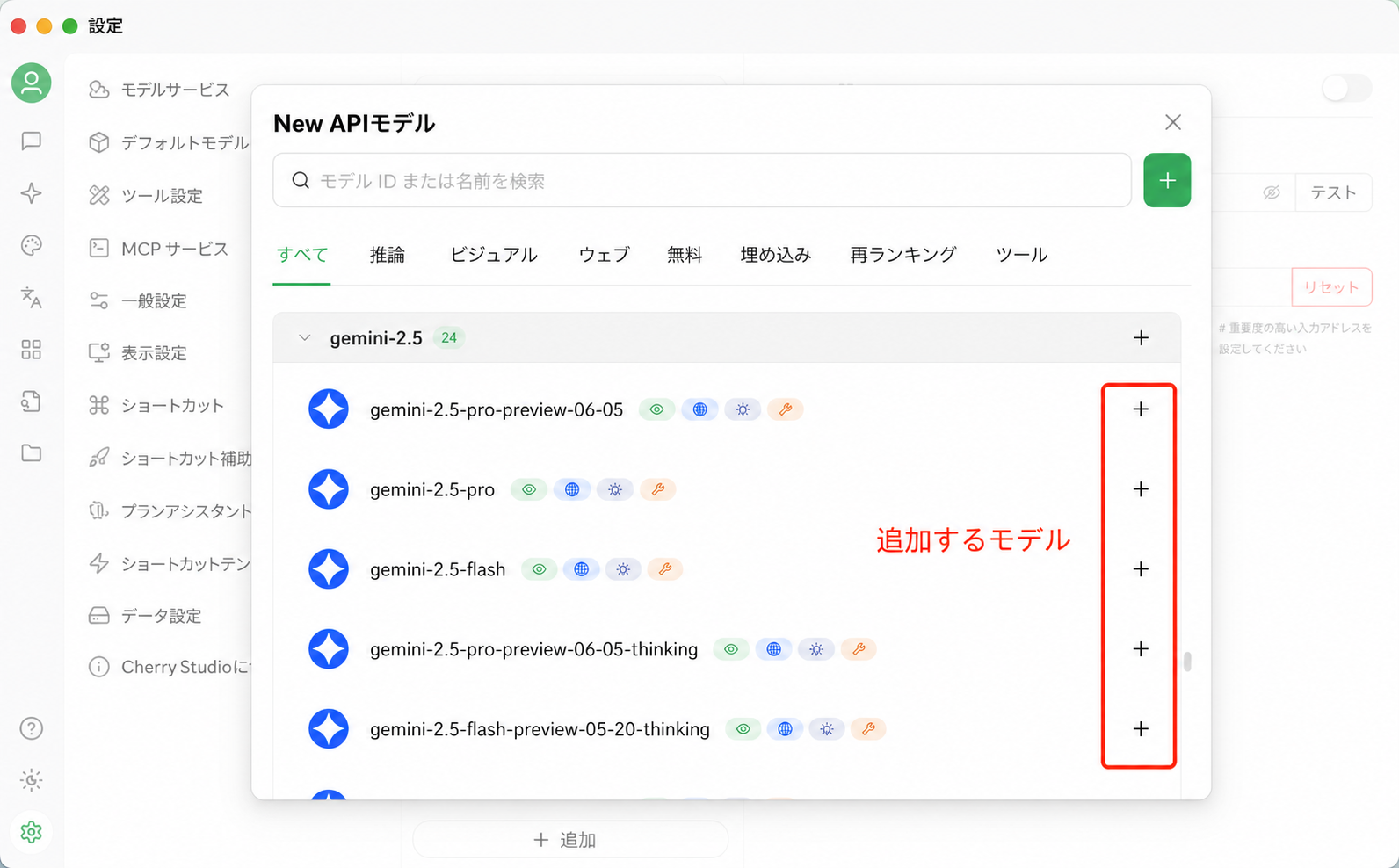Click the gemini-2.5-pro-preview-06-05-thinking model name
This screenshot has width=1399, height=868.
533,649
